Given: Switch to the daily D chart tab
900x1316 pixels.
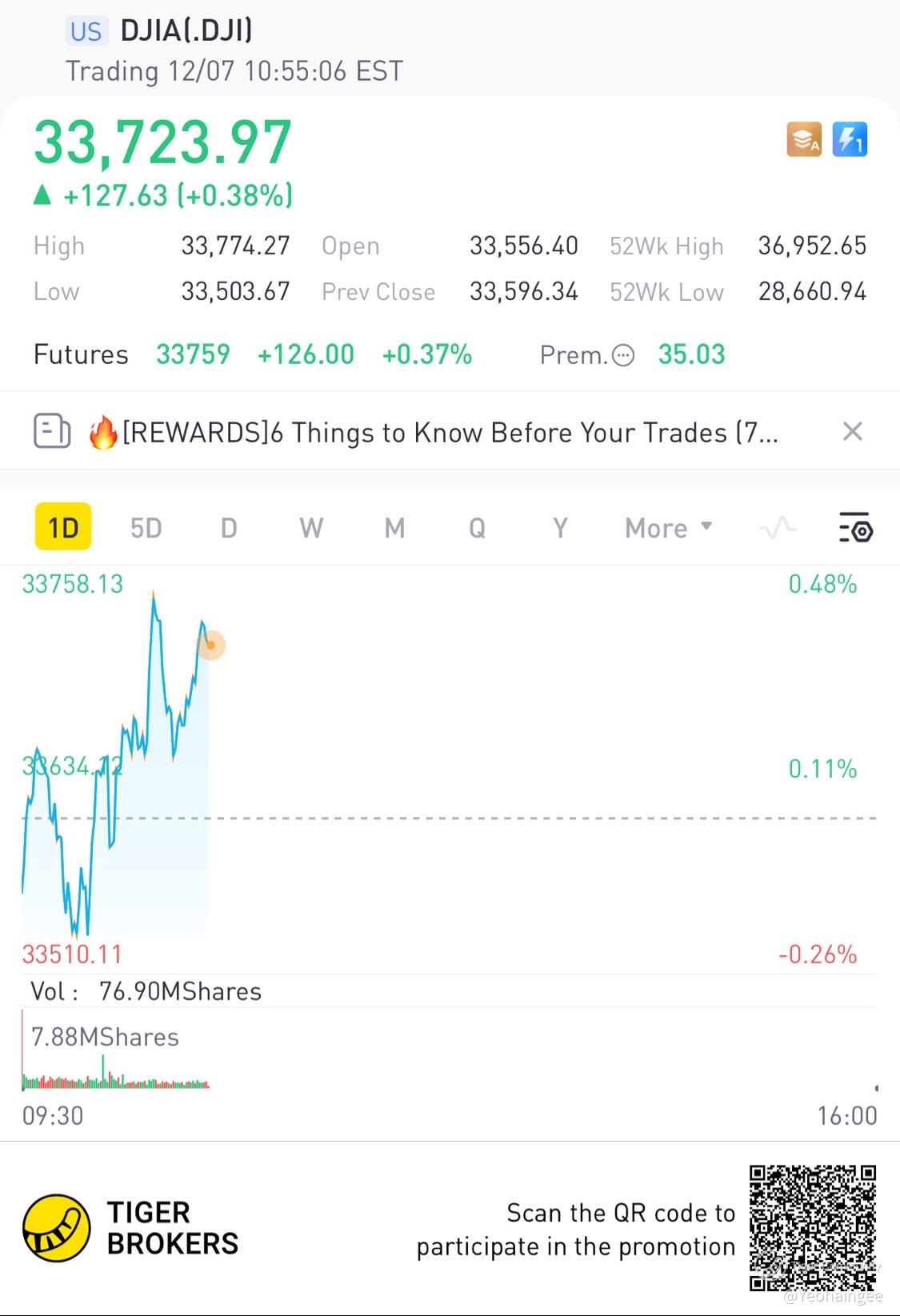Looking at the screenshot, I should pyautogui.click(x=229, y=528).
